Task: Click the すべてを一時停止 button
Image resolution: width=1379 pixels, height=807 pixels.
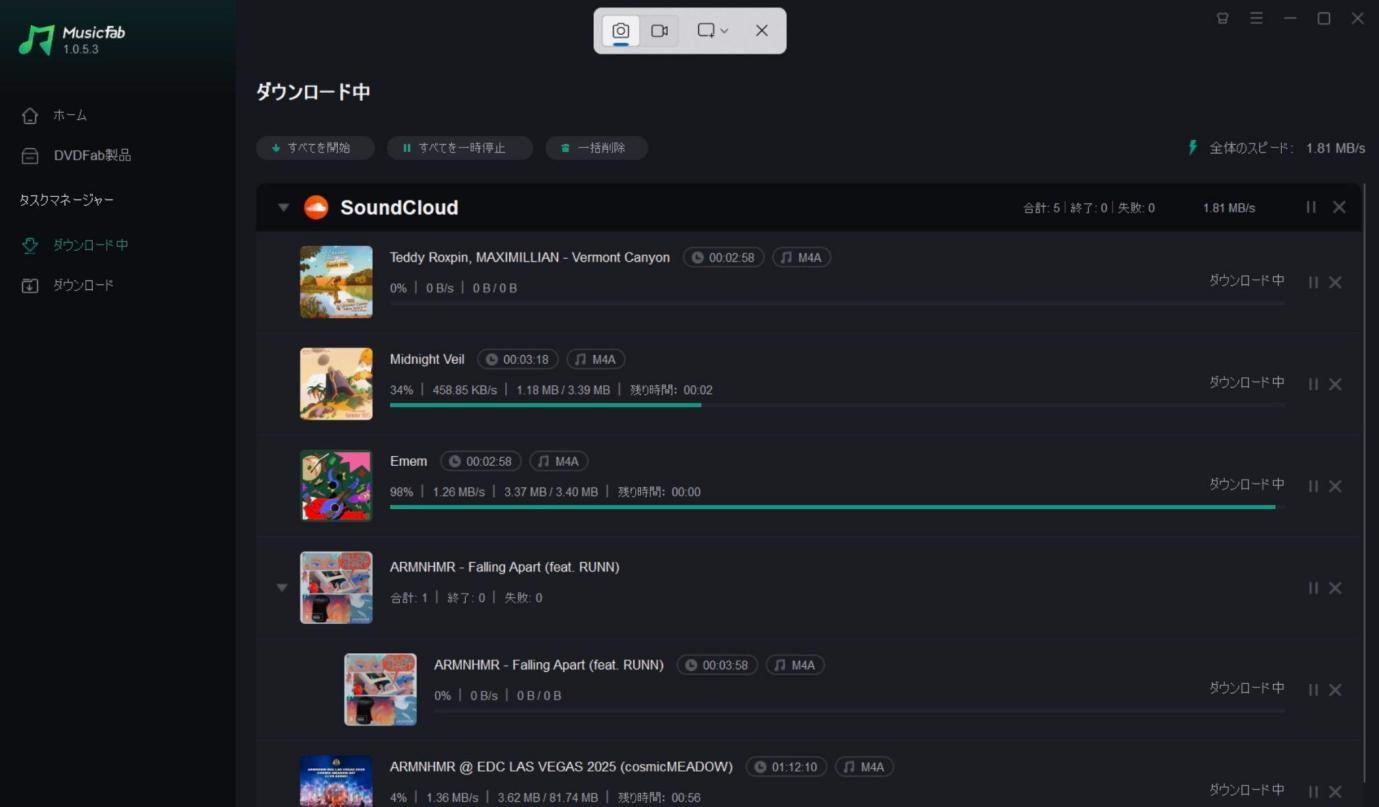Action: (460, 148)
